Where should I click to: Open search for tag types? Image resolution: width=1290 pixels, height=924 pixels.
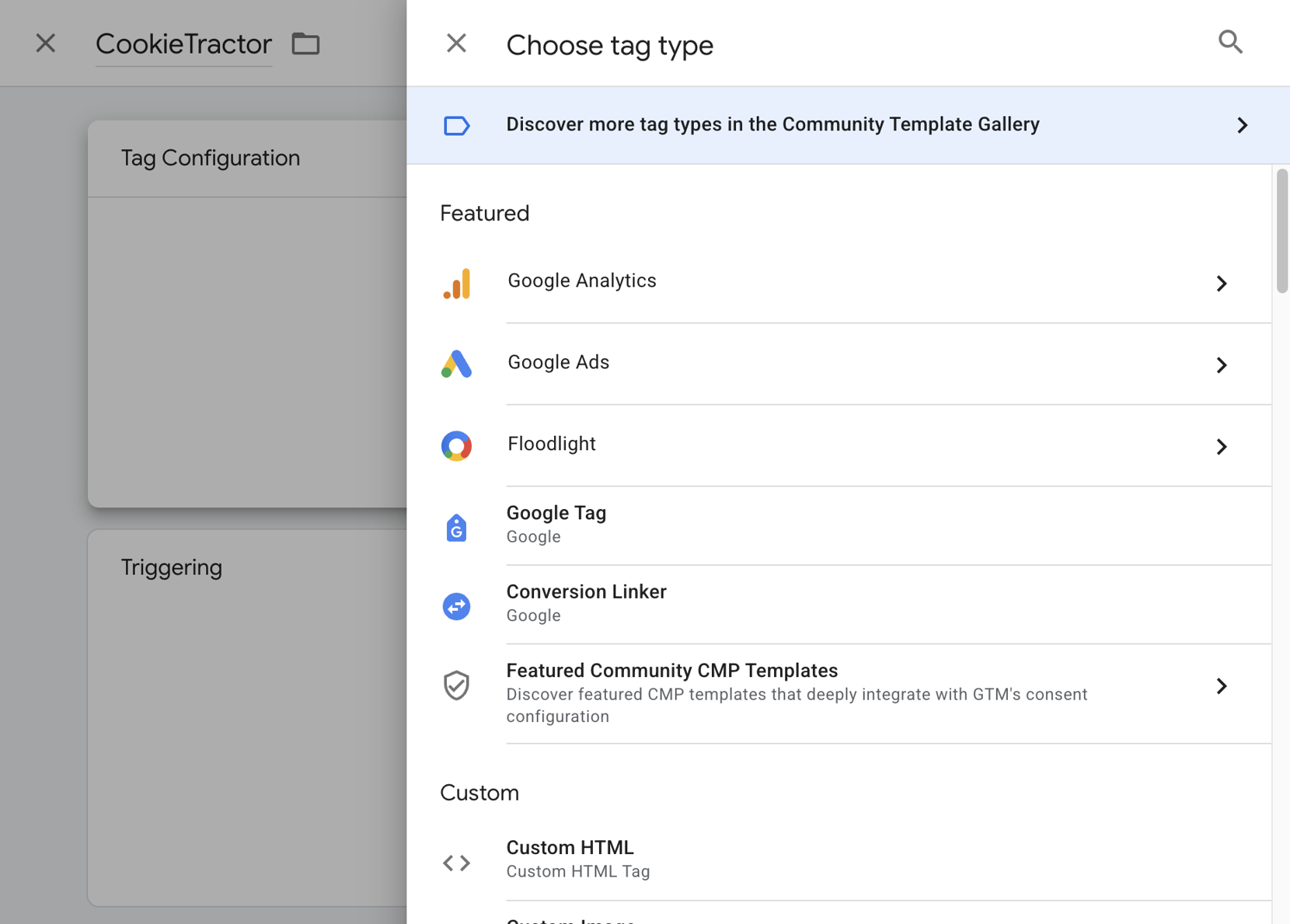coord(1230,42)
